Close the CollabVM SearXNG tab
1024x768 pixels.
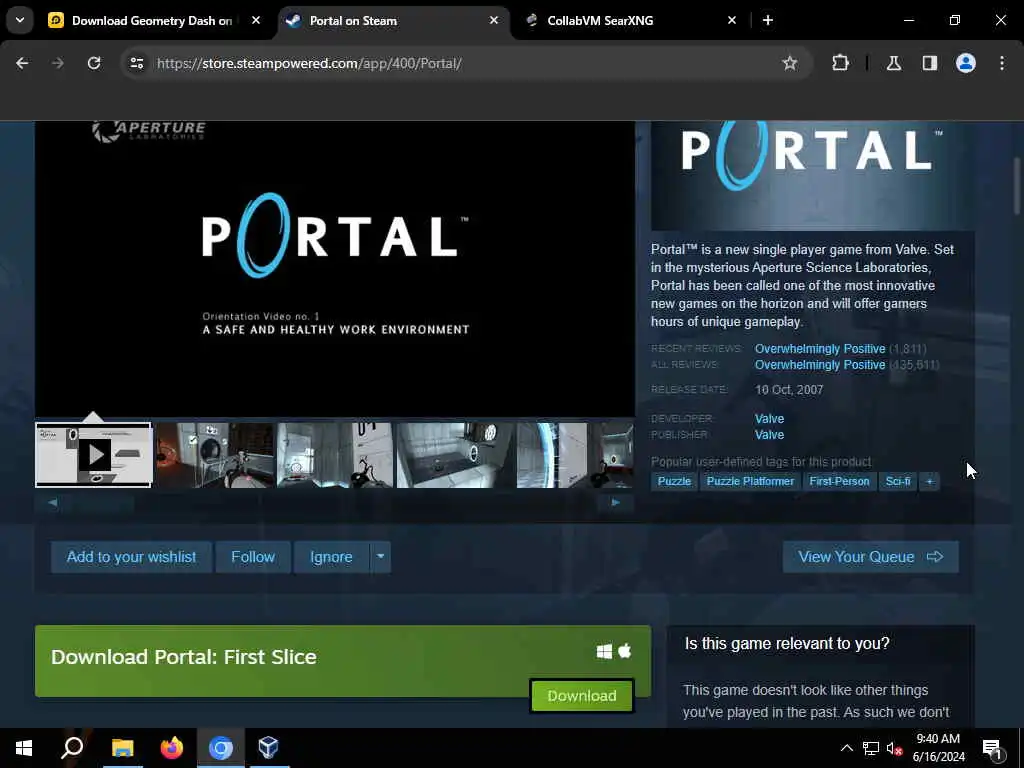(x=732, y=20)
